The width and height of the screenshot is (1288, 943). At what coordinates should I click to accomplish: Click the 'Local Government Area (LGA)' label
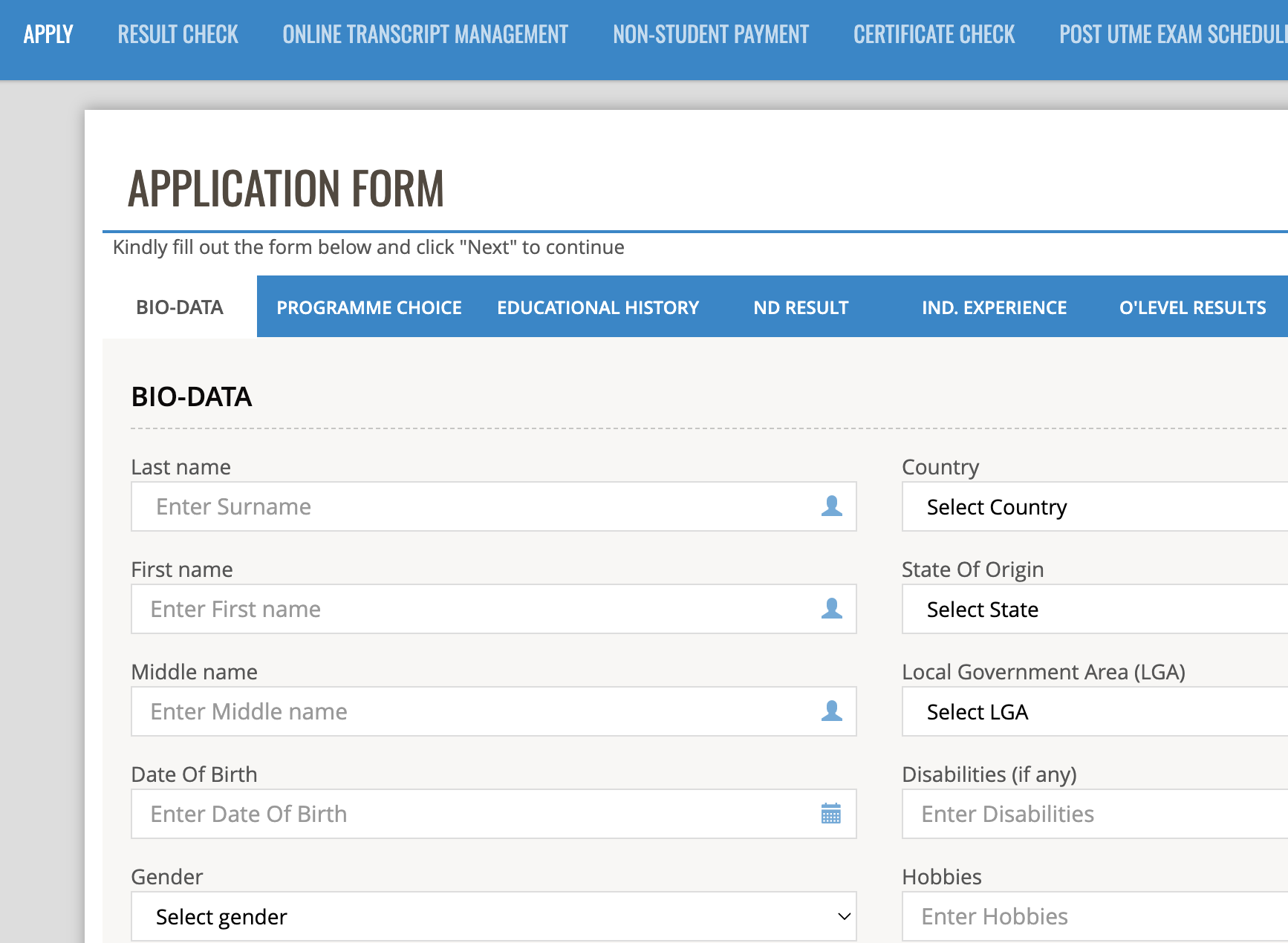1044,672
